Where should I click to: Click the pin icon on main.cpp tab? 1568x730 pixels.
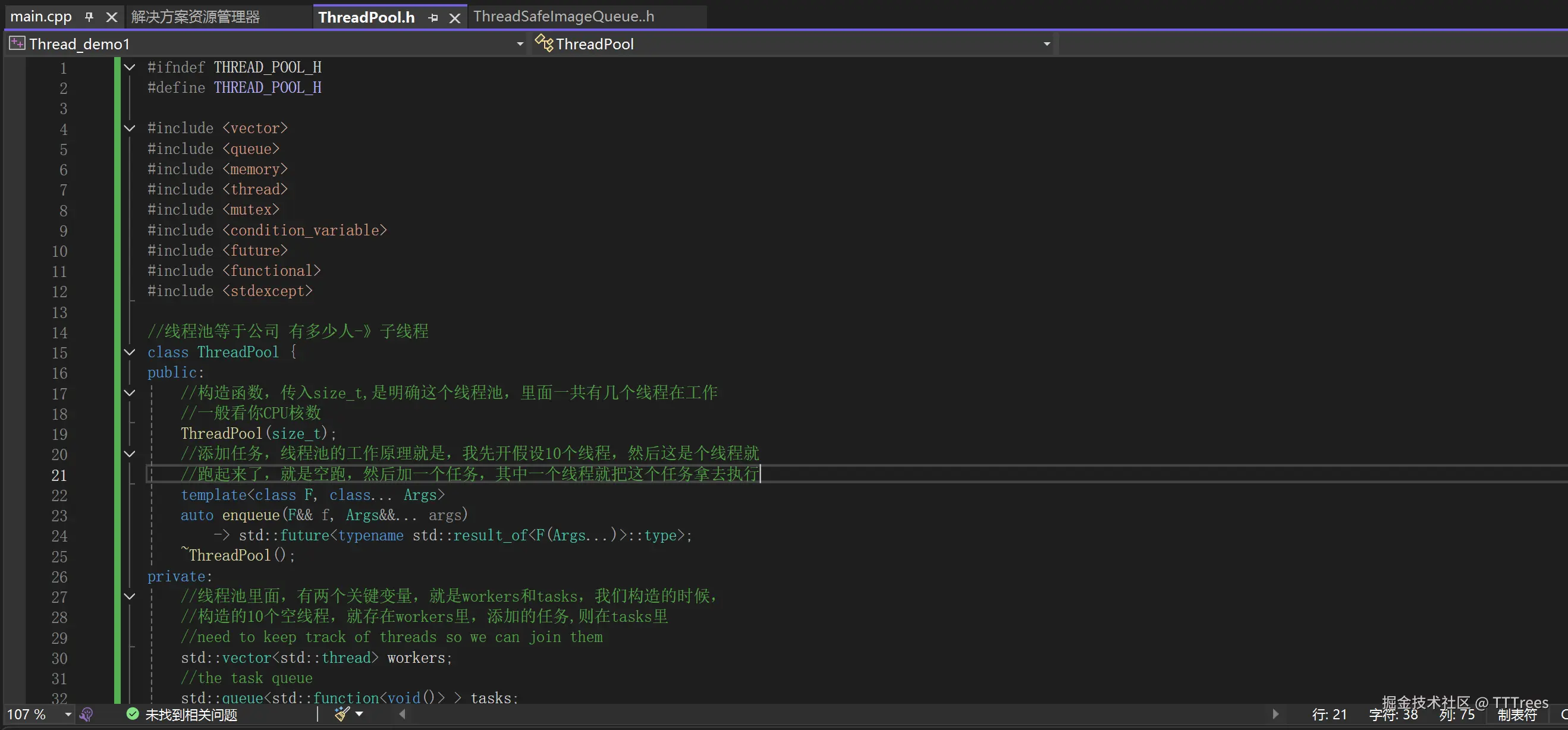89,17
